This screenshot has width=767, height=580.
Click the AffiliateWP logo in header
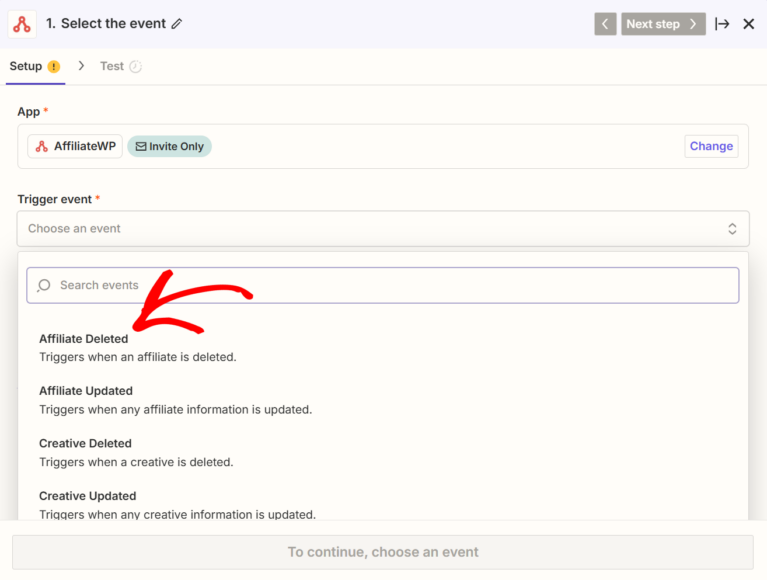22,24
